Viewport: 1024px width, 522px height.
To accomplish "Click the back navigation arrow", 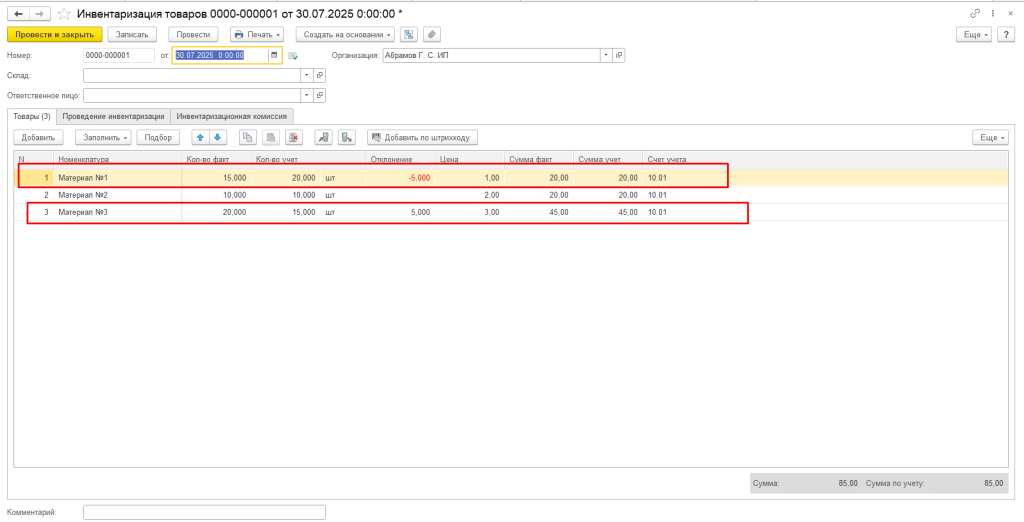I will [18, 14].
